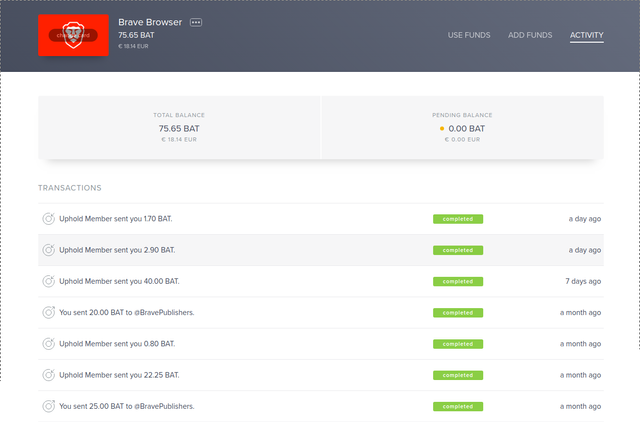Click 'a day ago' on the 1.70 BAT row

[585, 219]
